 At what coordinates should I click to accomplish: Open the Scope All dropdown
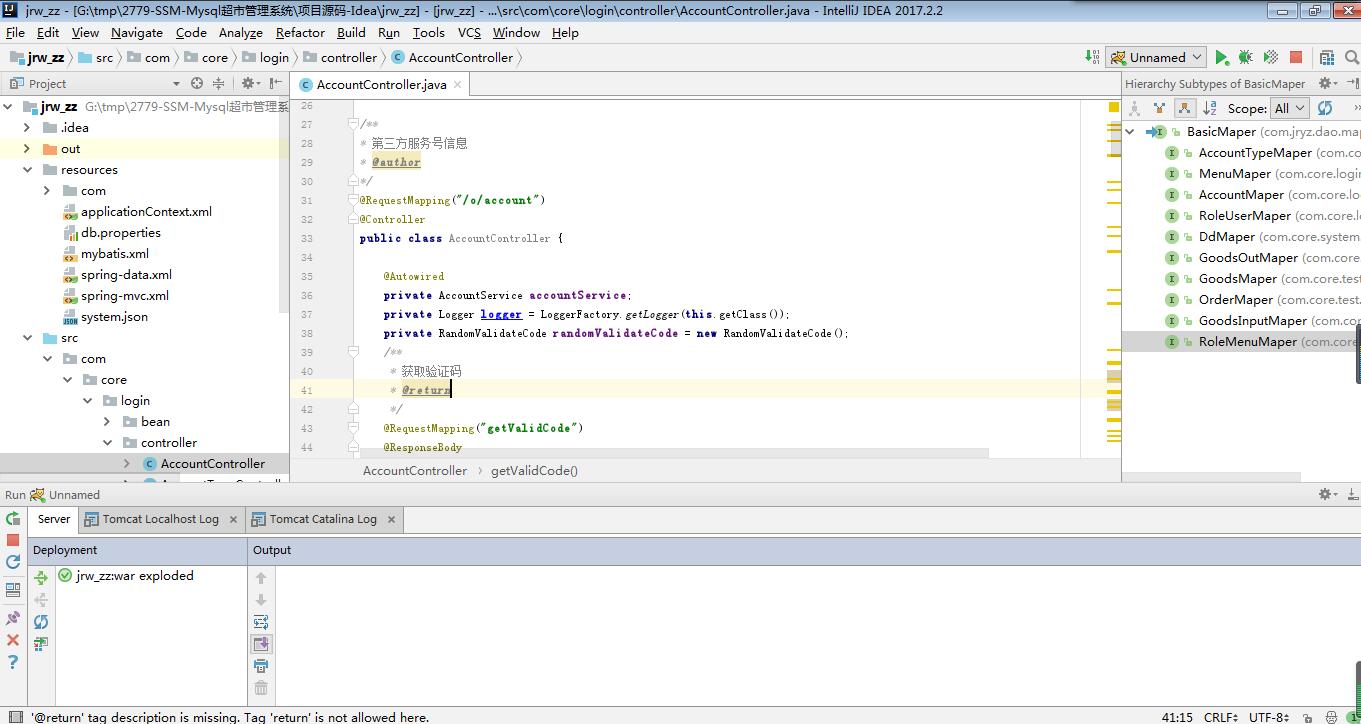[1290, 108]
